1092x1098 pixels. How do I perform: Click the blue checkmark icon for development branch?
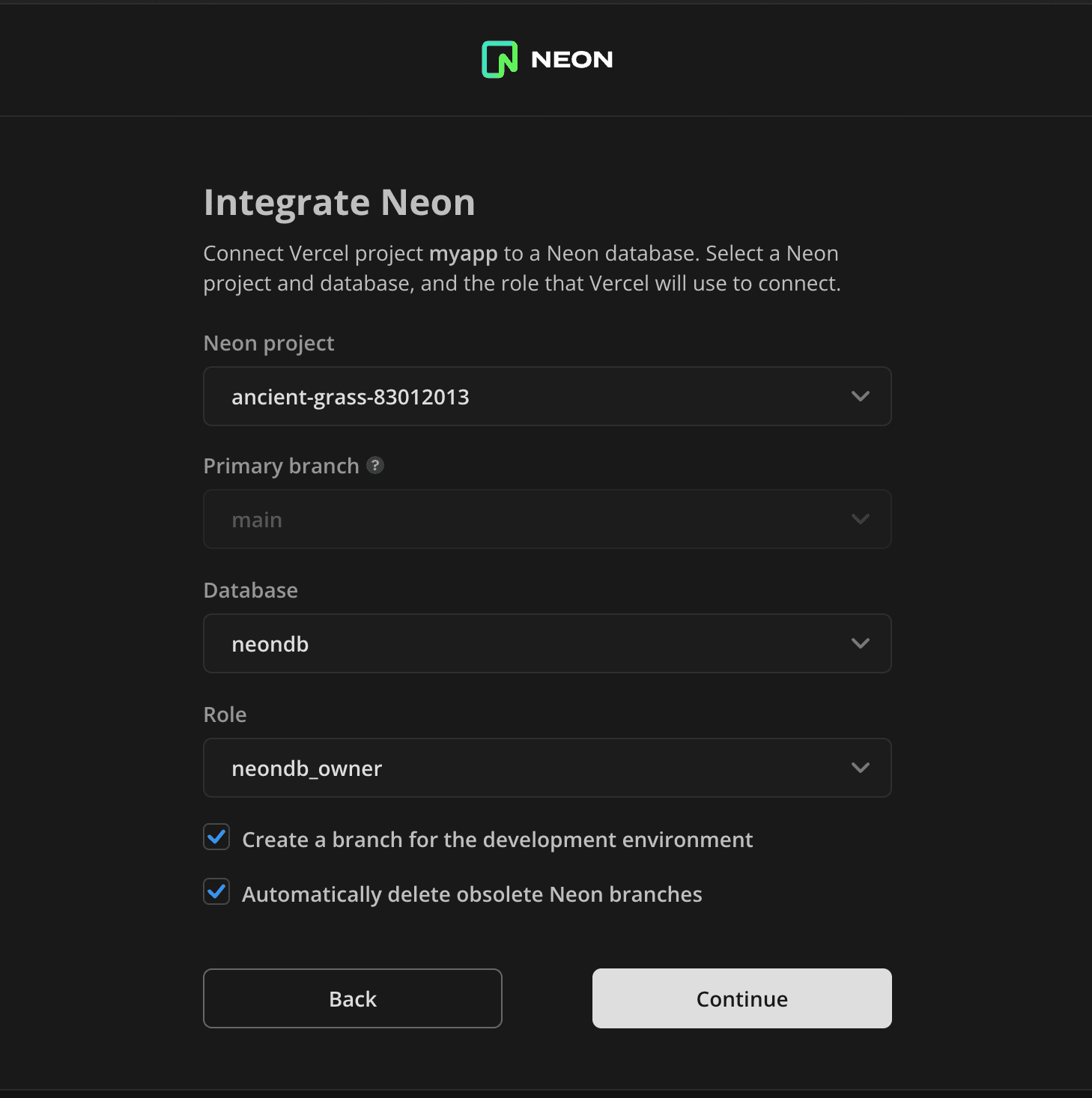point(216,837)
